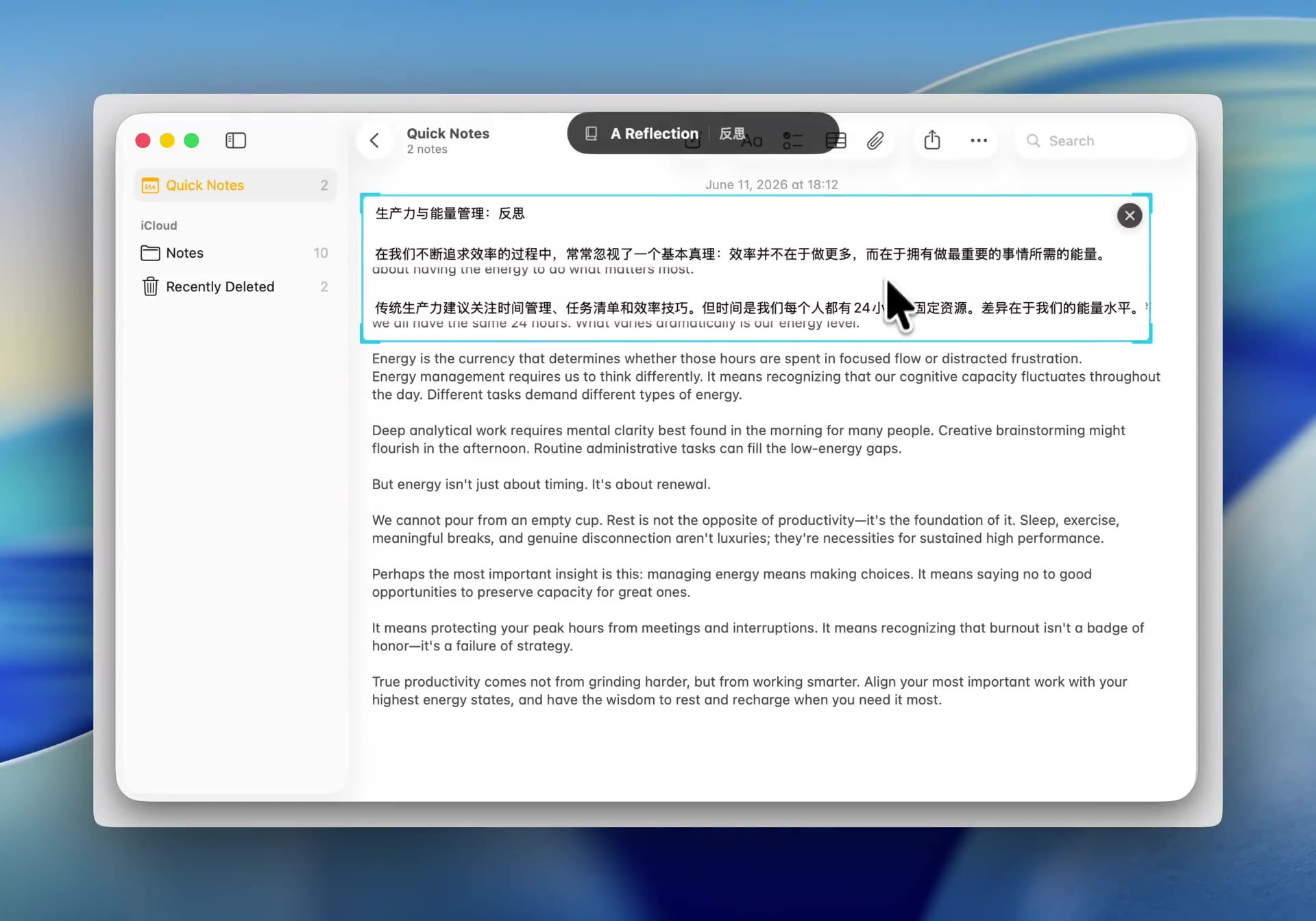
Task: Click paragraph starting It means protecting
Action: [757, 637]
